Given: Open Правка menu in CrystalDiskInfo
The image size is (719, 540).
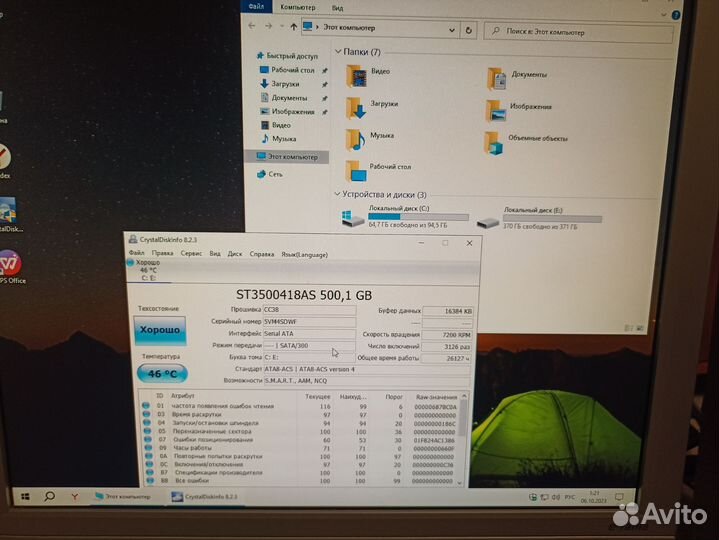Looking at the screenshot, I should coord(162,253).
